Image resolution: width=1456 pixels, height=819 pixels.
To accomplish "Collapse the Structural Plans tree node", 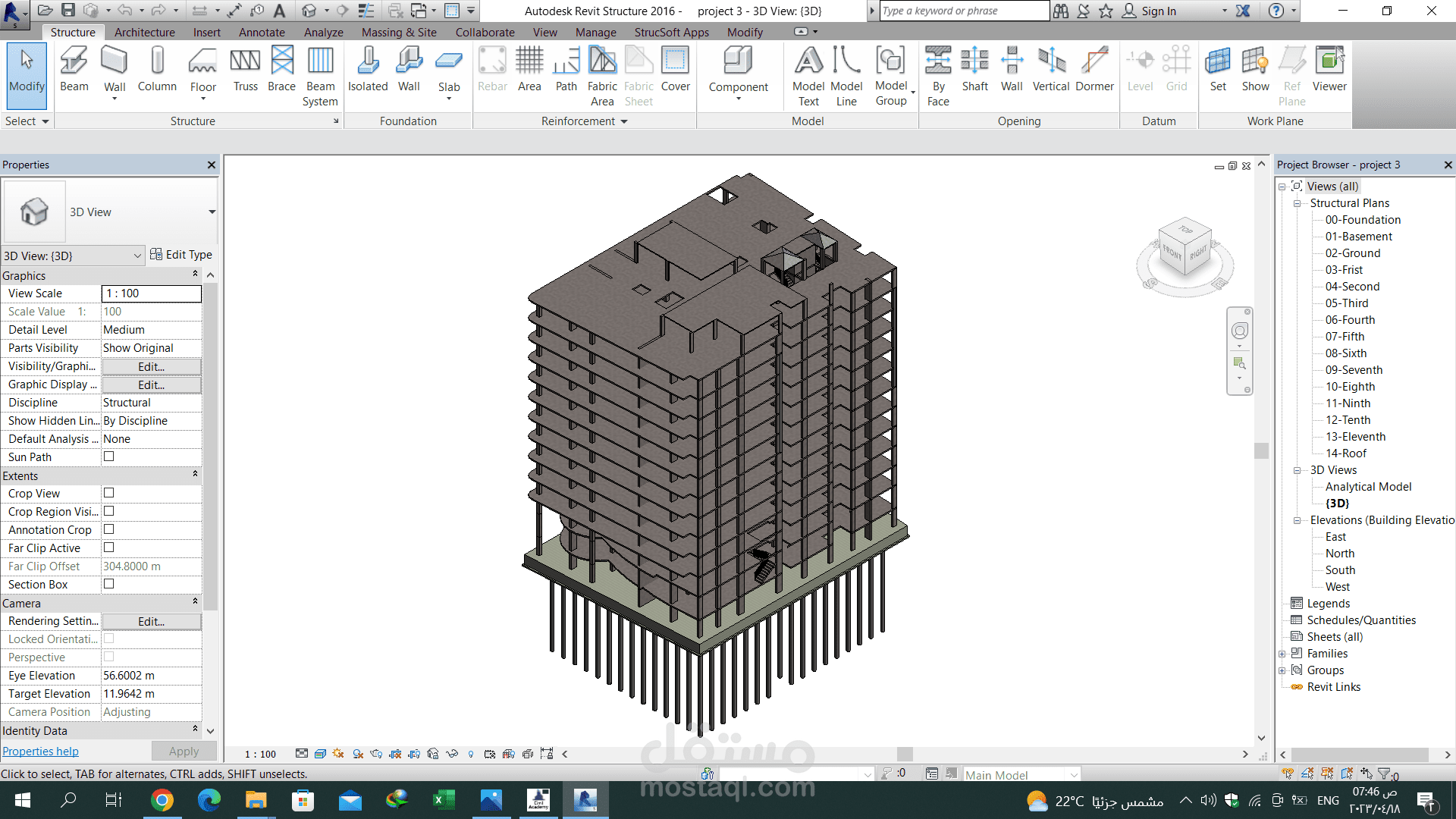I will coord(1298,203).
